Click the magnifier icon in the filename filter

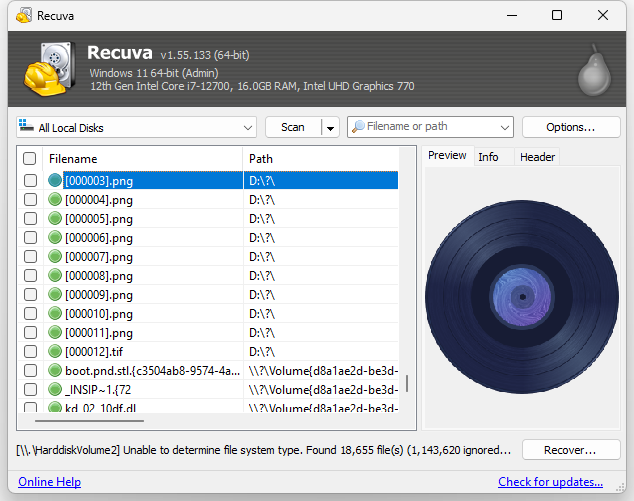[358, 127]
